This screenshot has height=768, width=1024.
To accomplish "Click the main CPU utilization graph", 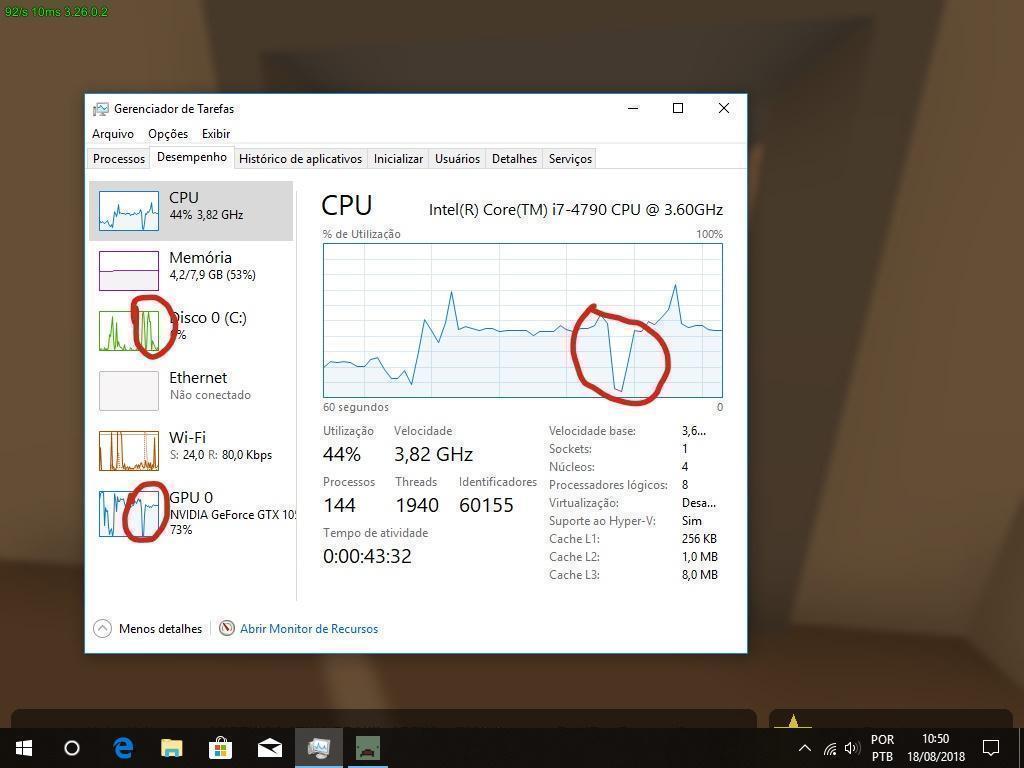I will click(x=523, y=320).
